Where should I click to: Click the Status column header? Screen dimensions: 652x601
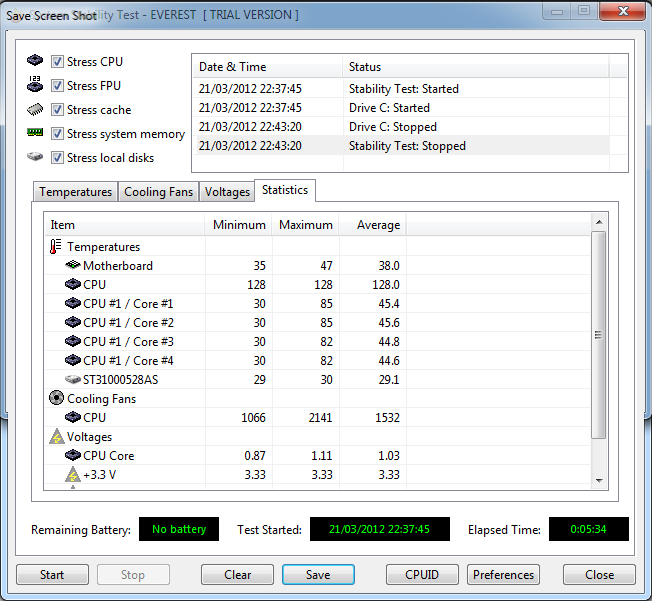click(x=476, y=67)
